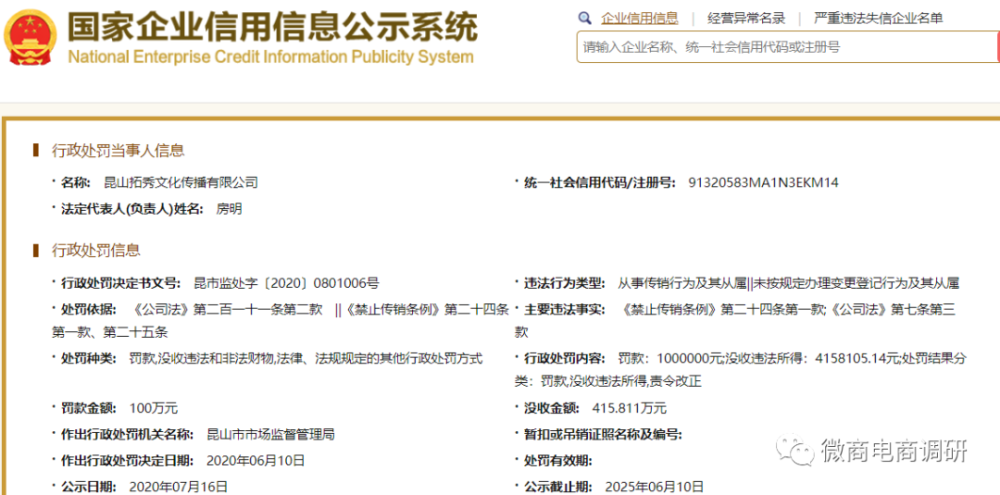The width and height of the screenshot is (1000, 495).
Task: Click the 罚款金额 label
Action: click(x=89, y=408)
